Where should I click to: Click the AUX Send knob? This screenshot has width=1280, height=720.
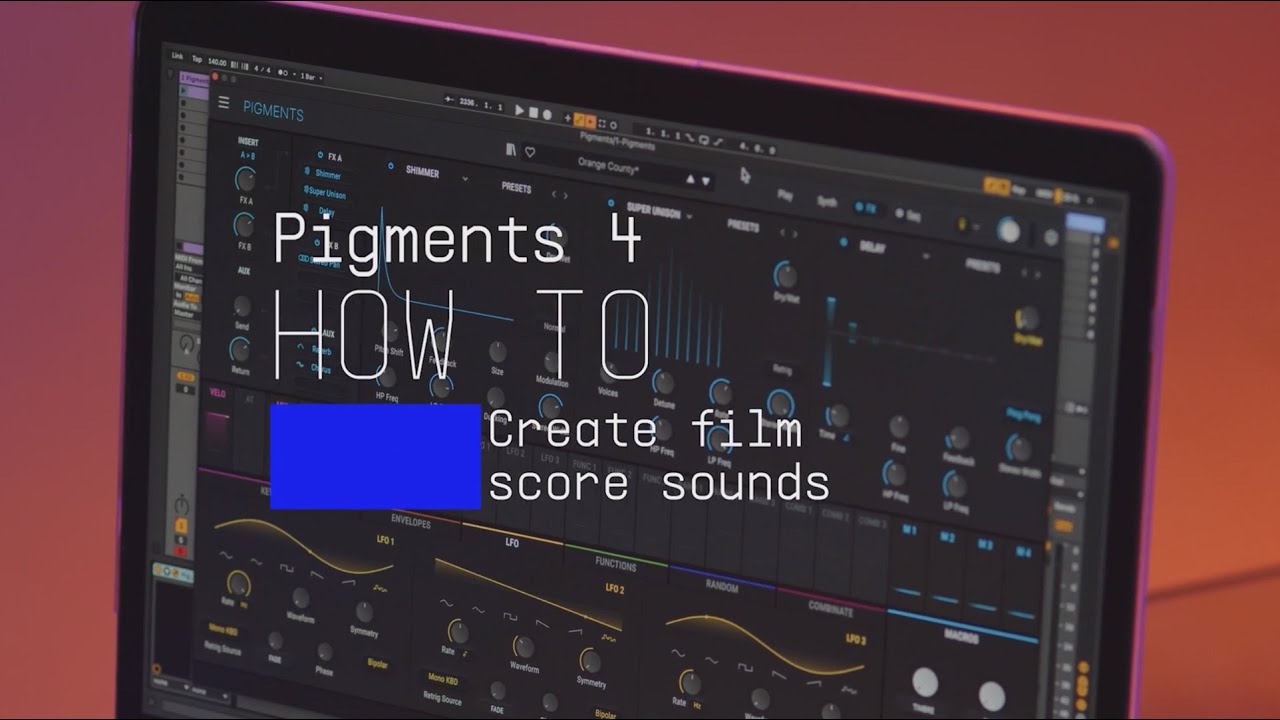tap(241, 307)
